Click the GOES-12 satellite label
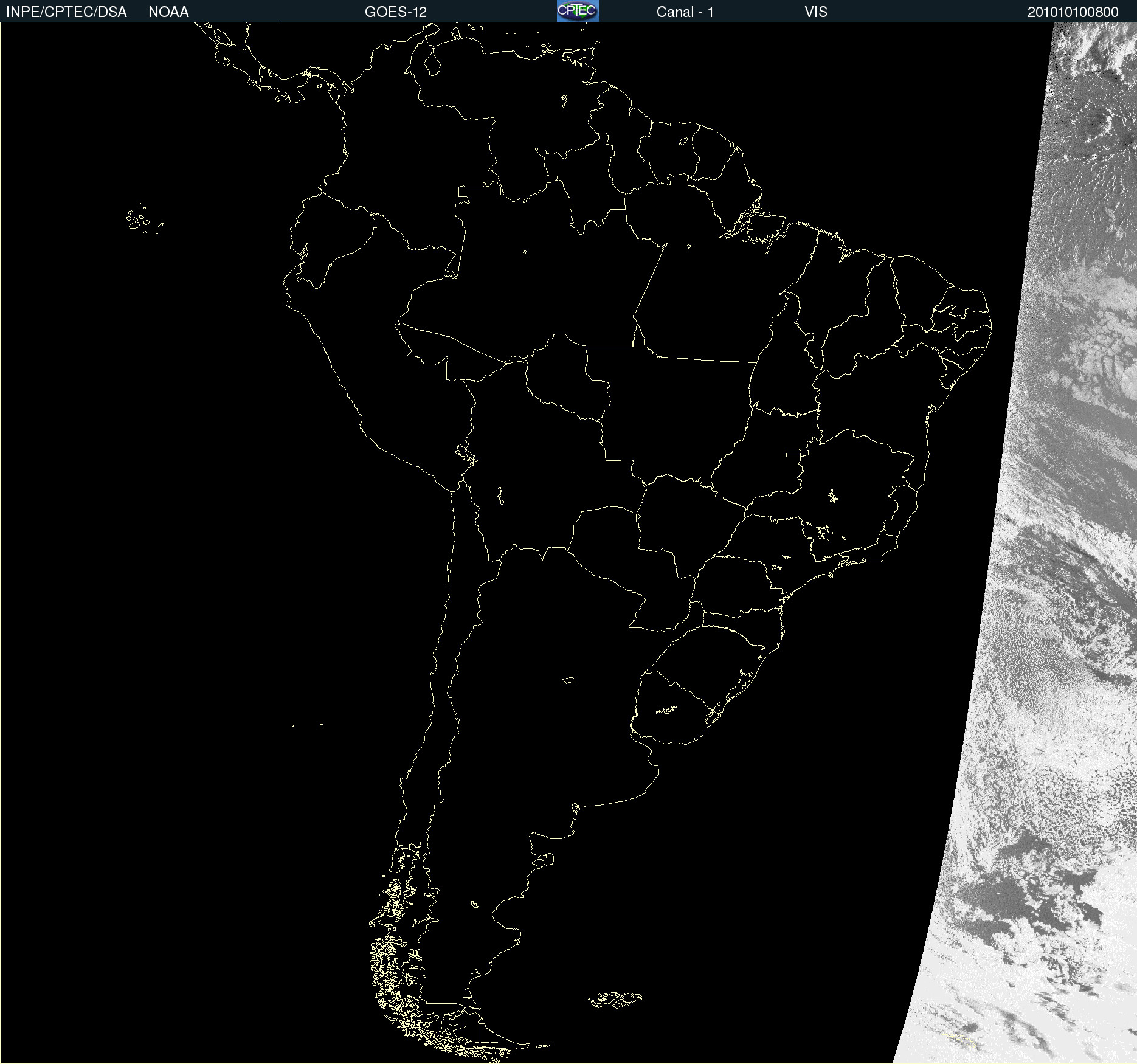1137x1064 pixels. pyautogui.click(x=396, y=12)
